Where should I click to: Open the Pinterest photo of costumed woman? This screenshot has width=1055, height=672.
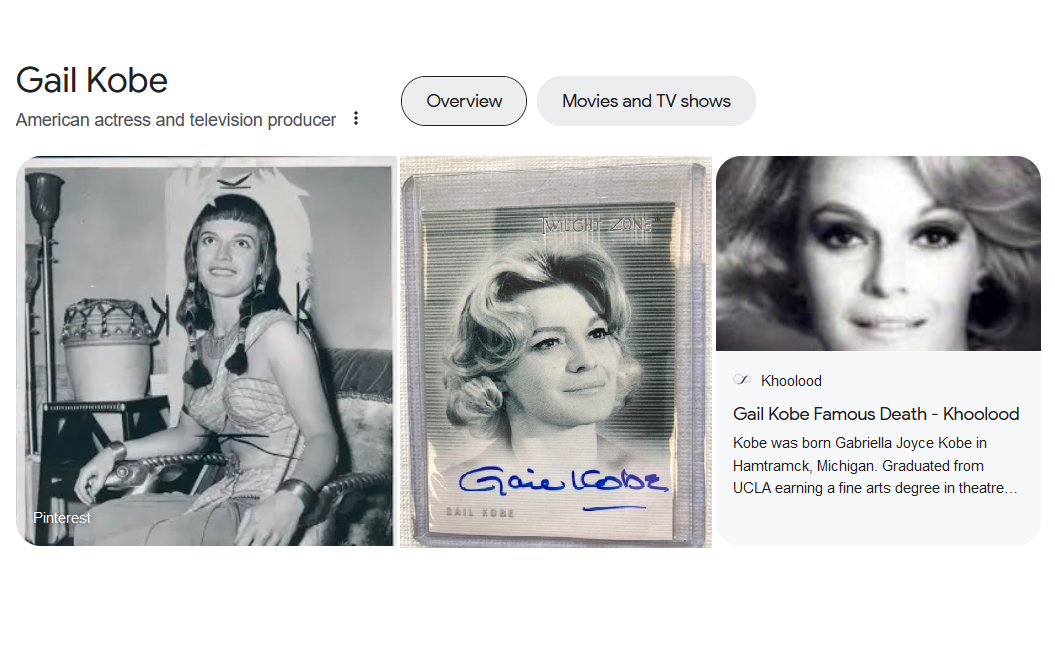pos(206,351)
